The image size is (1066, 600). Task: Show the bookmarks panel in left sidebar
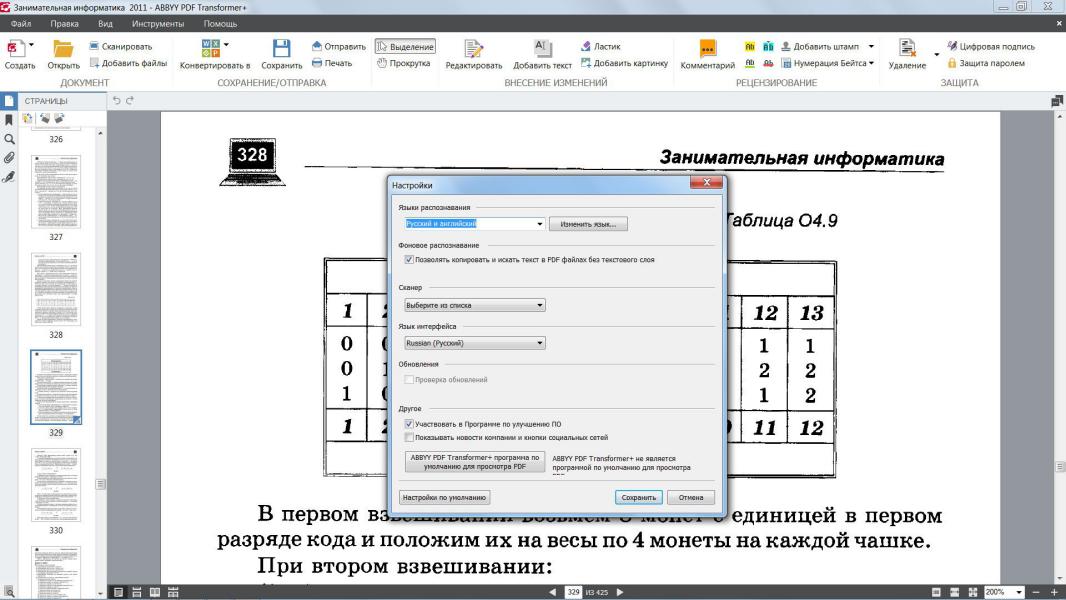click(9, 120)
